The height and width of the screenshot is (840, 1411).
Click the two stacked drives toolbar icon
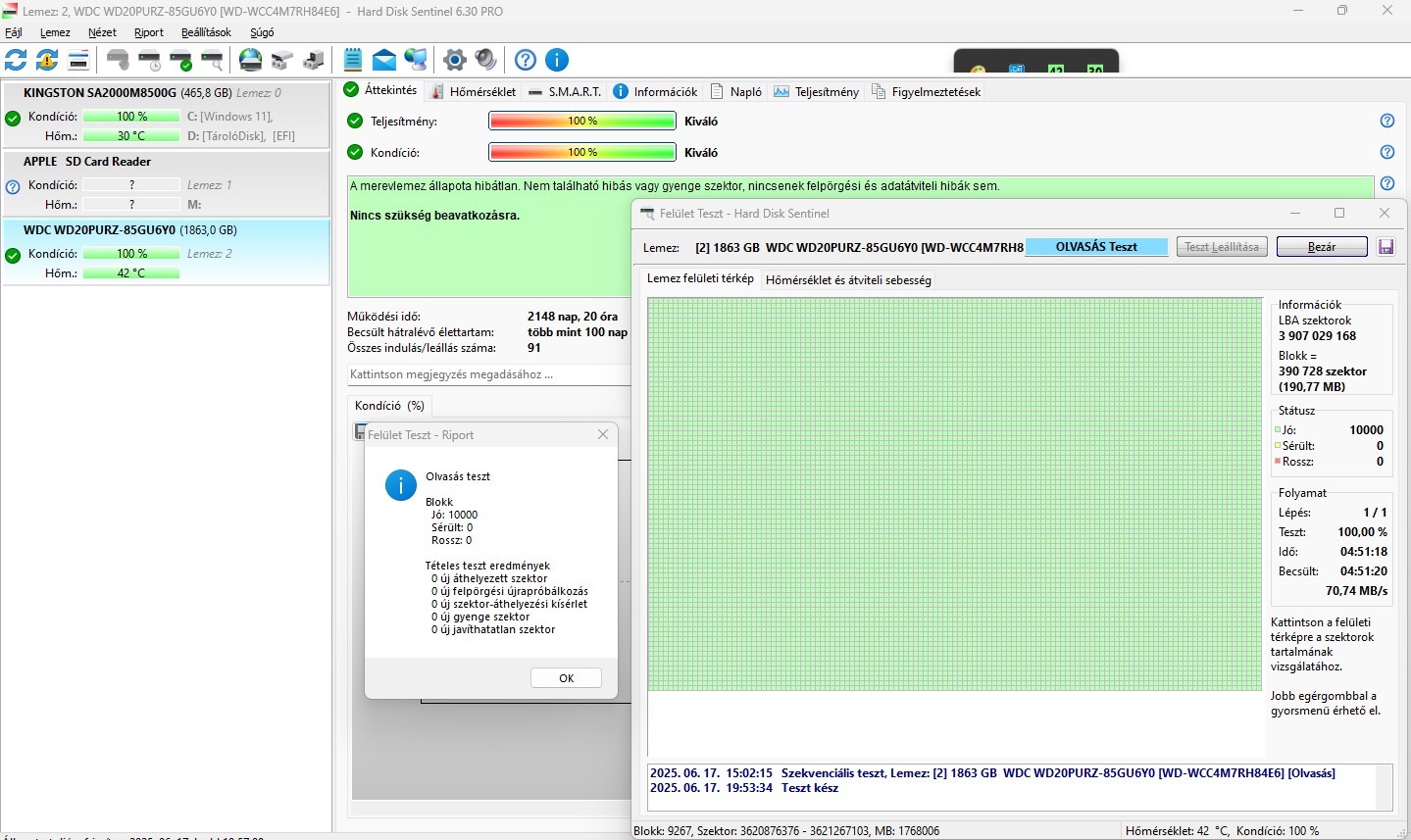[x=282, y=60]
